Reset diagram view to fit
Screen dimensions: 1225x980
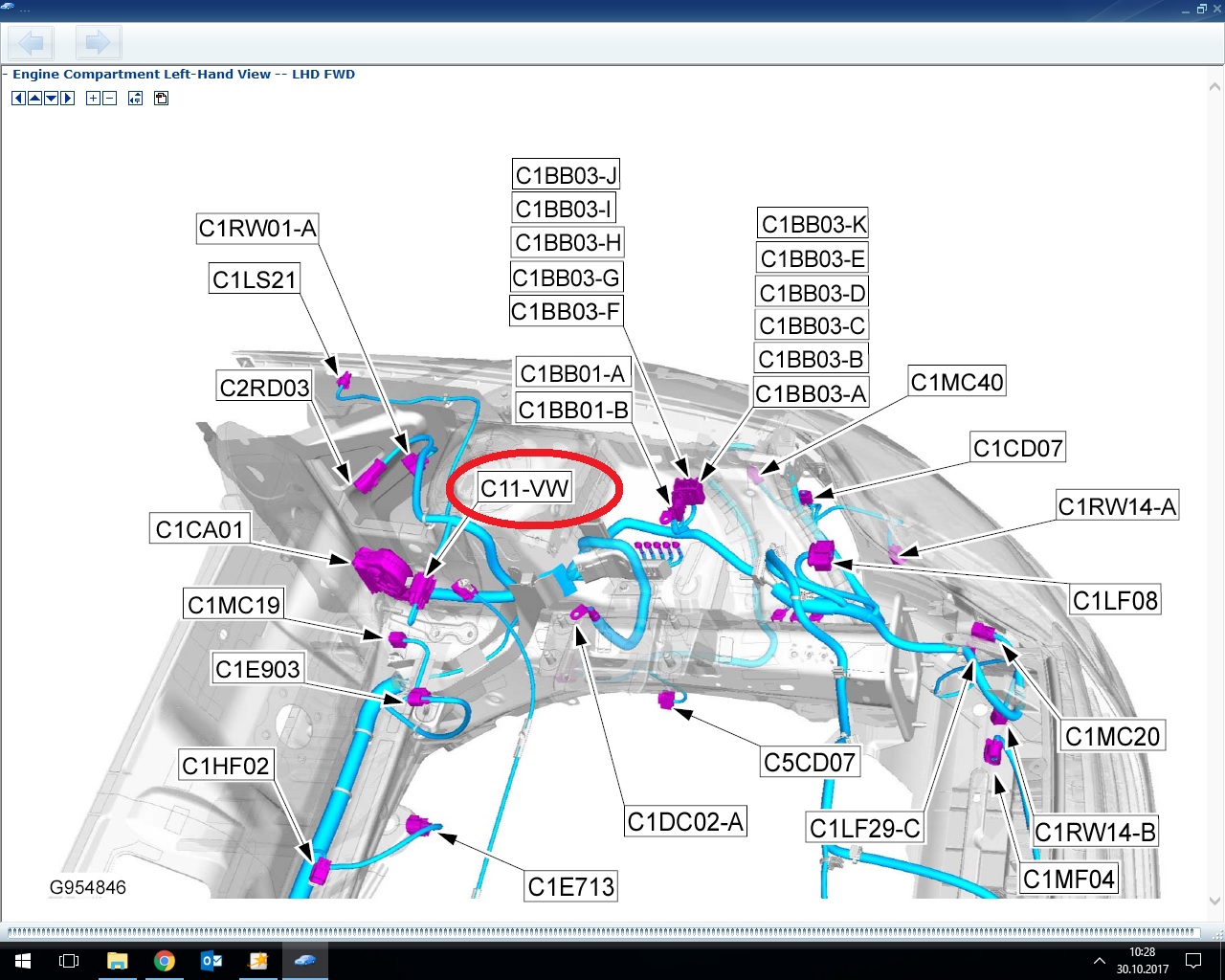click(135, 99)
